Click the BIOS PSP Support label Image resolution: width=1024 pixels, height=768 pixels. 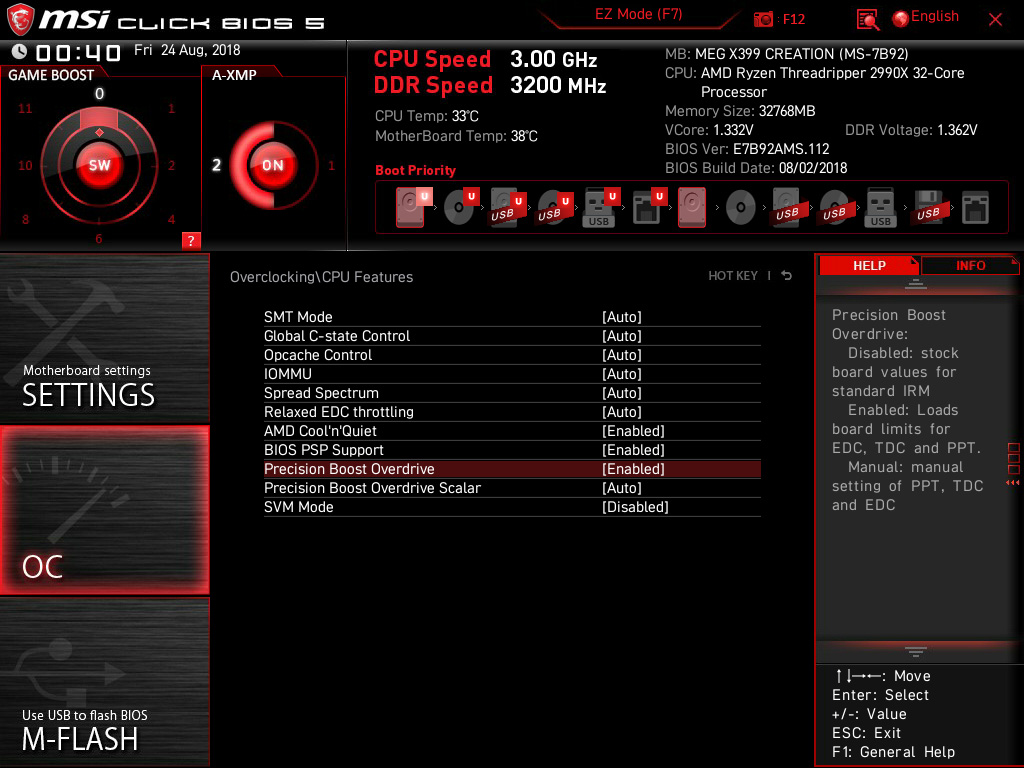(324, 450)
